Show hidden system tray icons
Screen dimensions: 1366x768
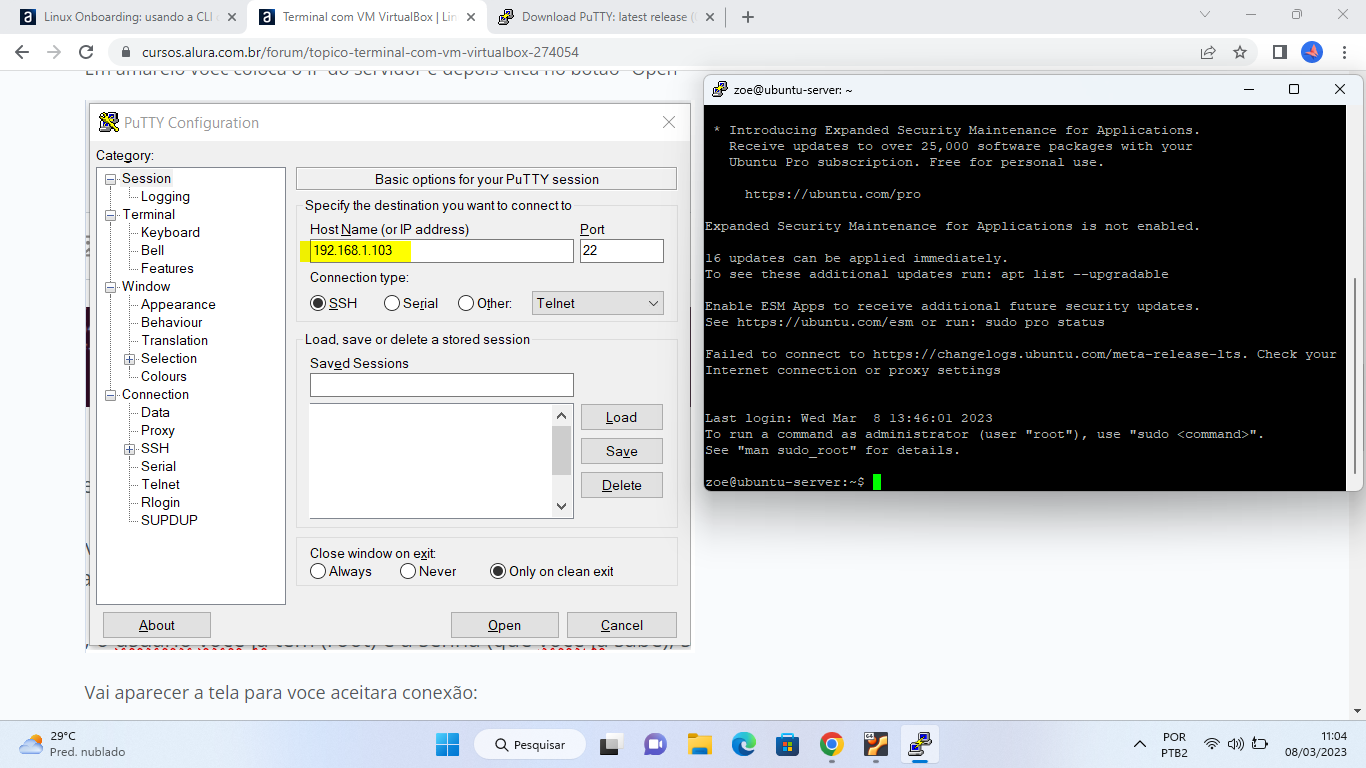(x=1140, y=745)
